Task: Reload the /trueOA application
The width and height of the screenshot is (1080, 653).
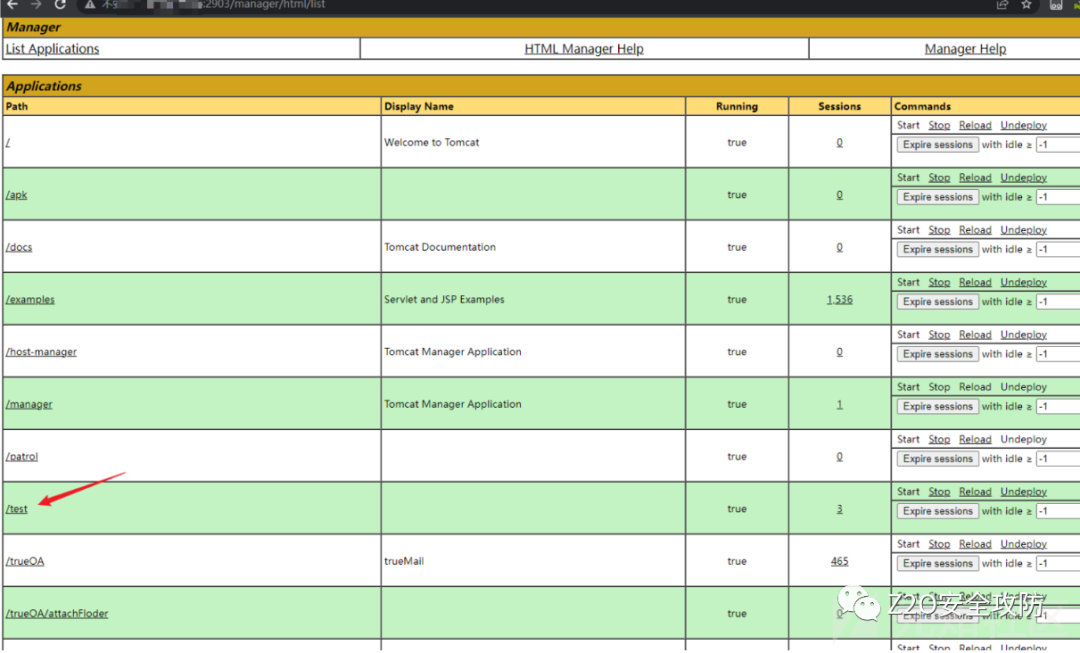Action: [x=975, y=544]
